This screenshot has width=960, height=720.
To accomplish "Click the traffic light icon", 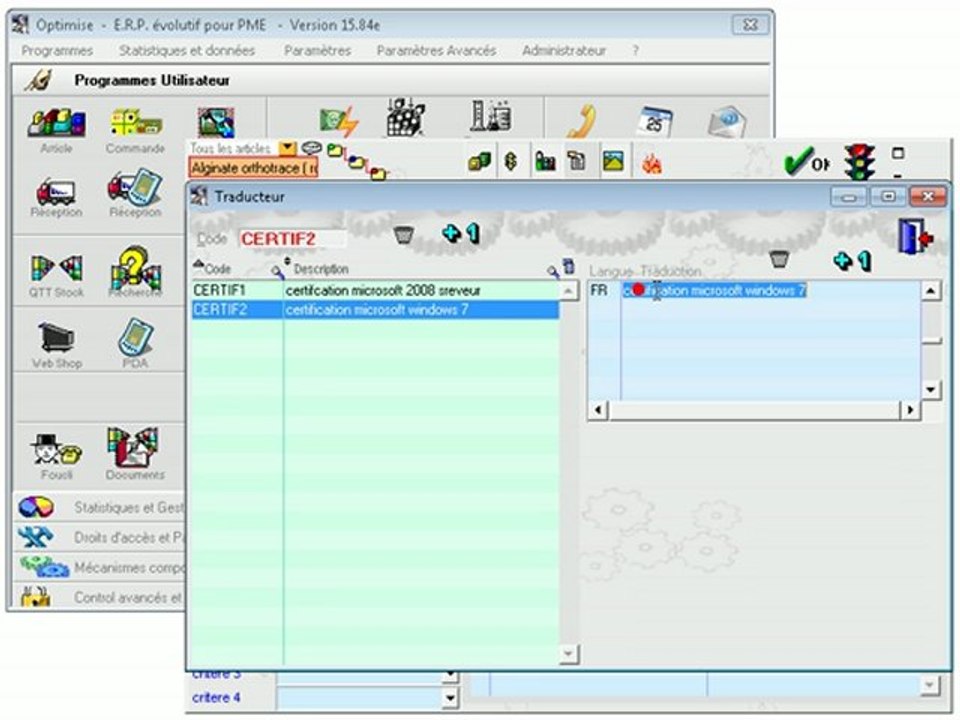I will click(x=859, y=162).
